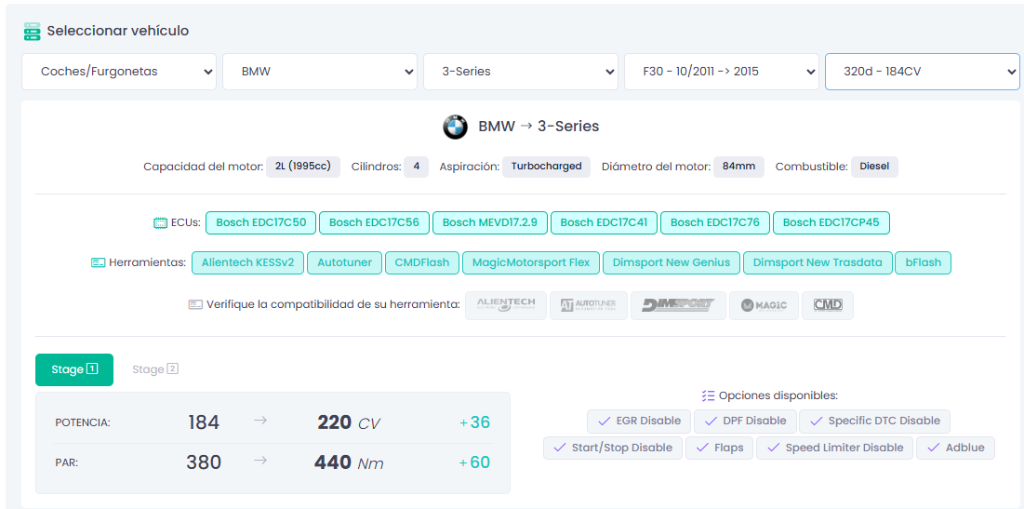This screenshot has height=509, width=1024.
Task: Click the POTENCIA label
Action: (83, 423)
